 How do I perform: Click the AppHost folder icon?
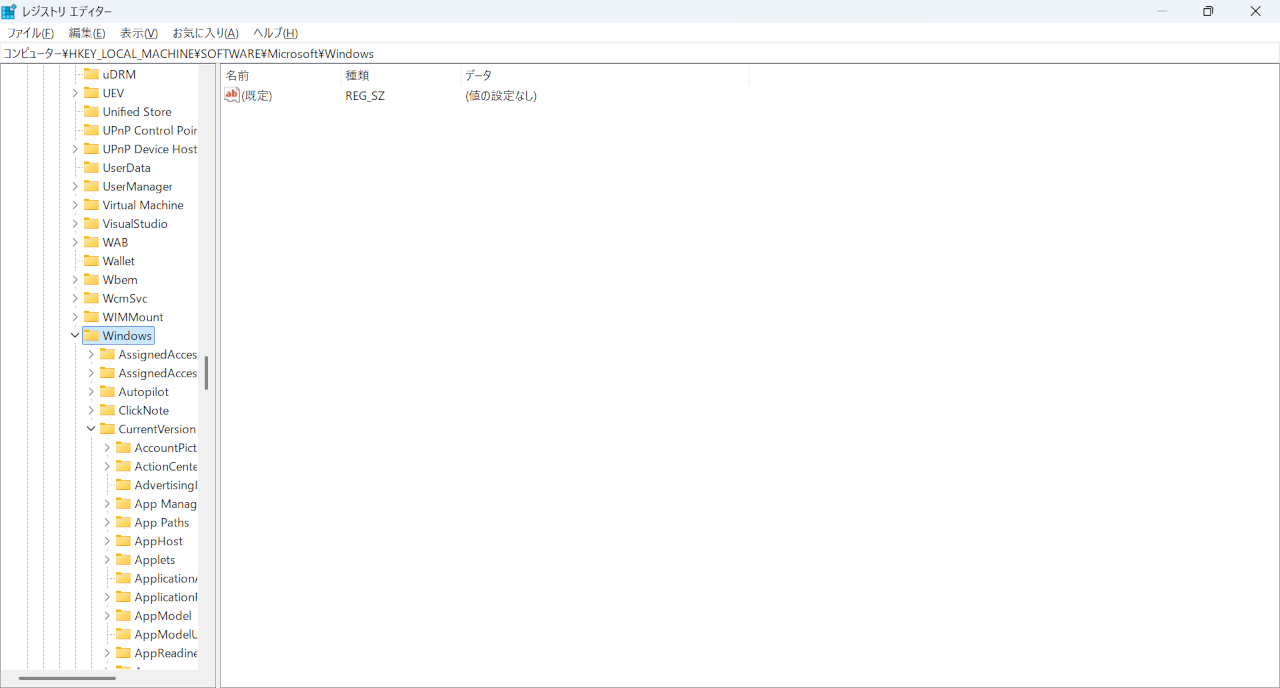(123, 541)
